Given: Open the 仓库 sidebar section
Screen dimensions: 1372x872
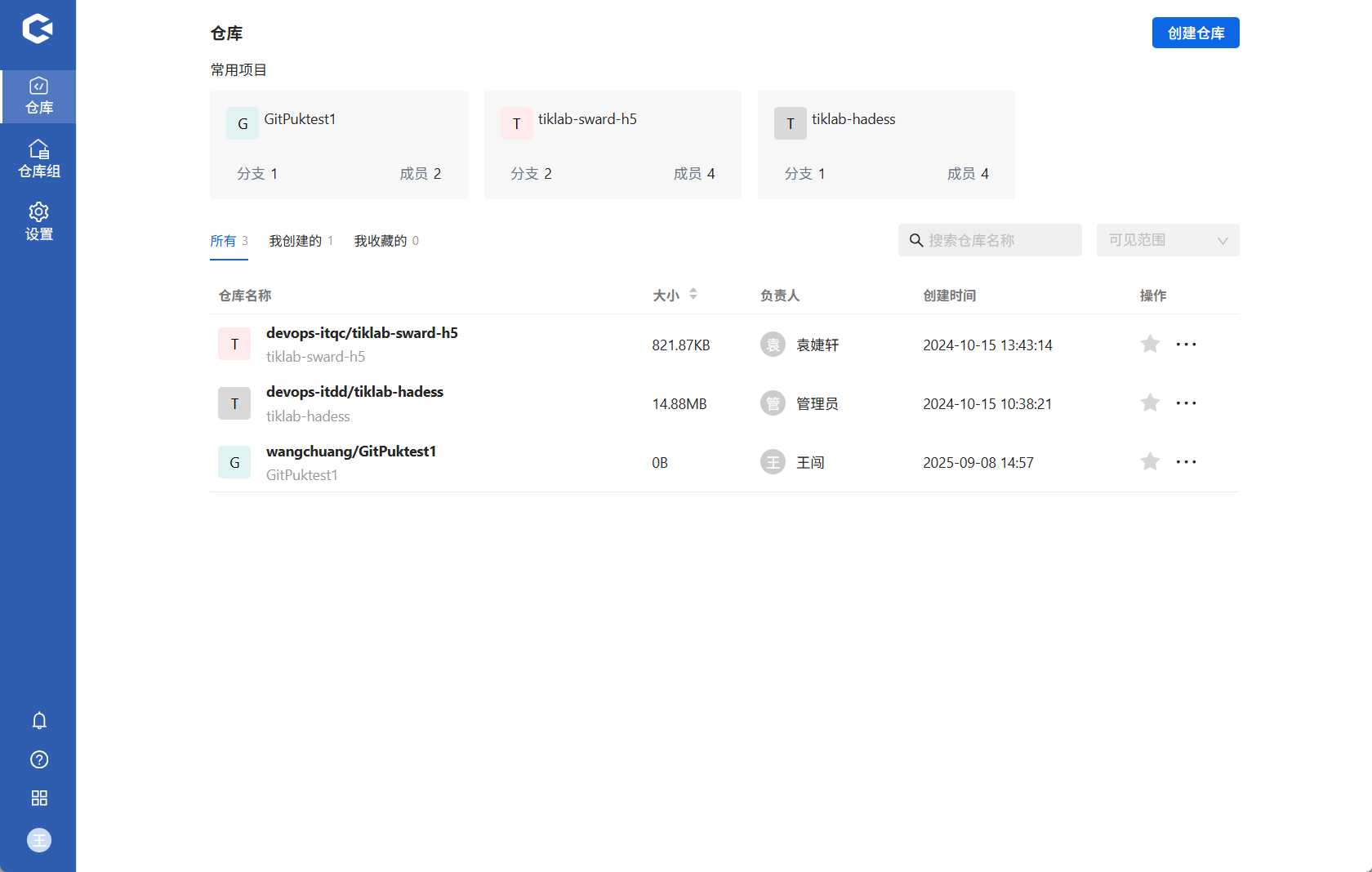Looking at the screenshot, I should pos(38,96).
